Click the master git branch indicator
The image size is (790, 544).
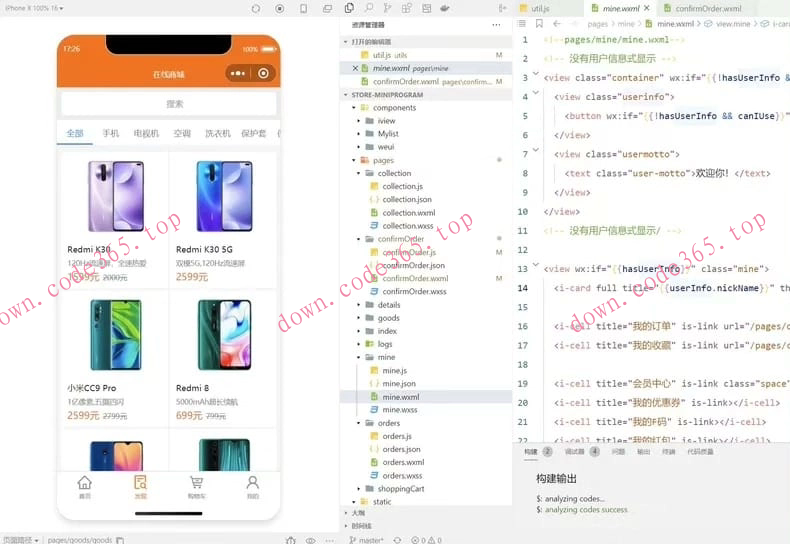click(x=366, y=540)
